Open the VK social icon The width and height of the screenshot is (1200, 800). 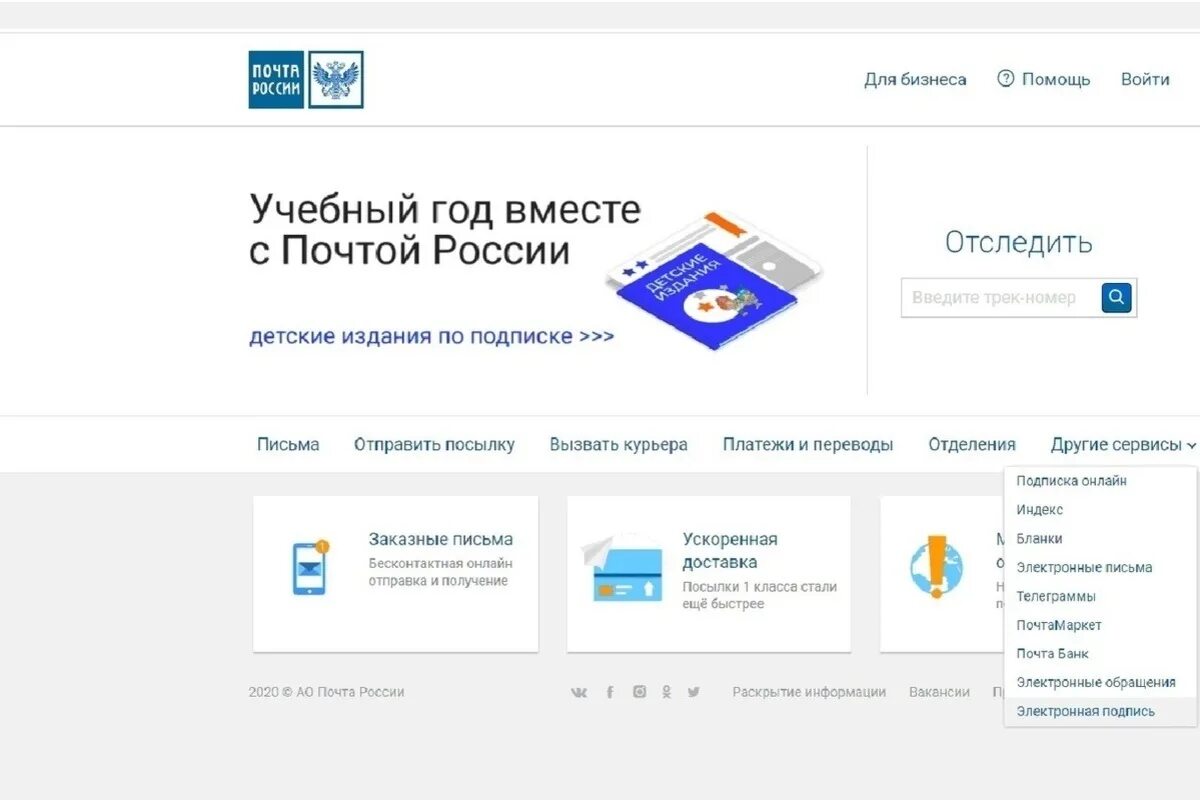pos(579,692)
